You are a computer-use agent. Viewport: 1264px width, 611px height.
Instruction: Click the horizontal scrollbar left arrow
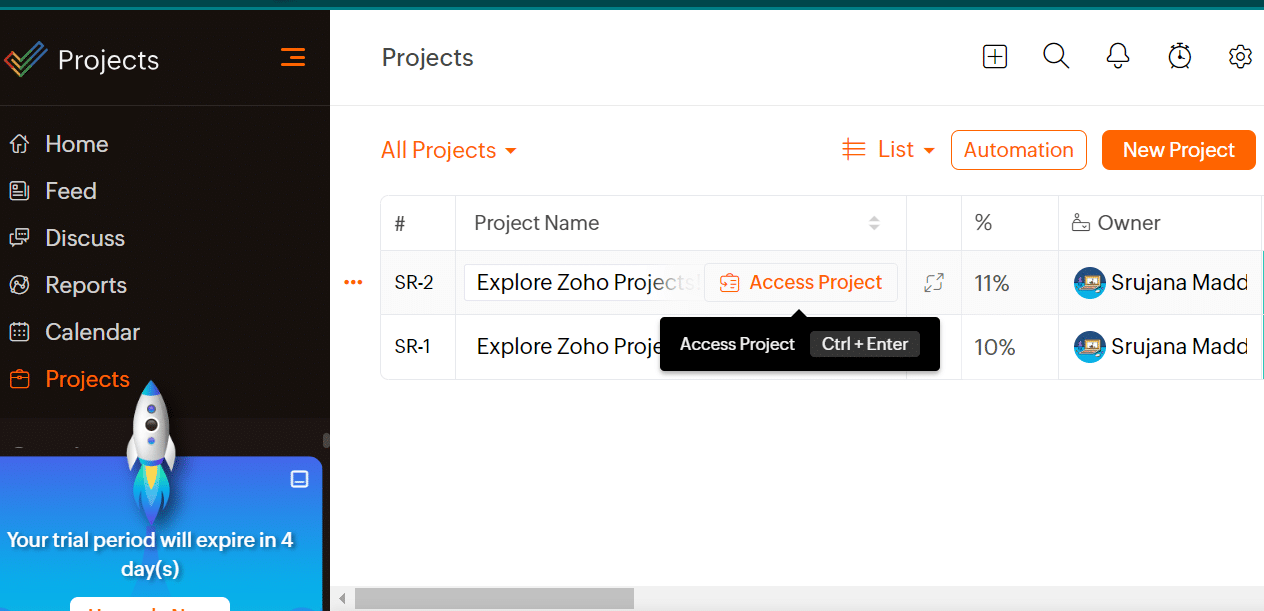tap(342, 599)
